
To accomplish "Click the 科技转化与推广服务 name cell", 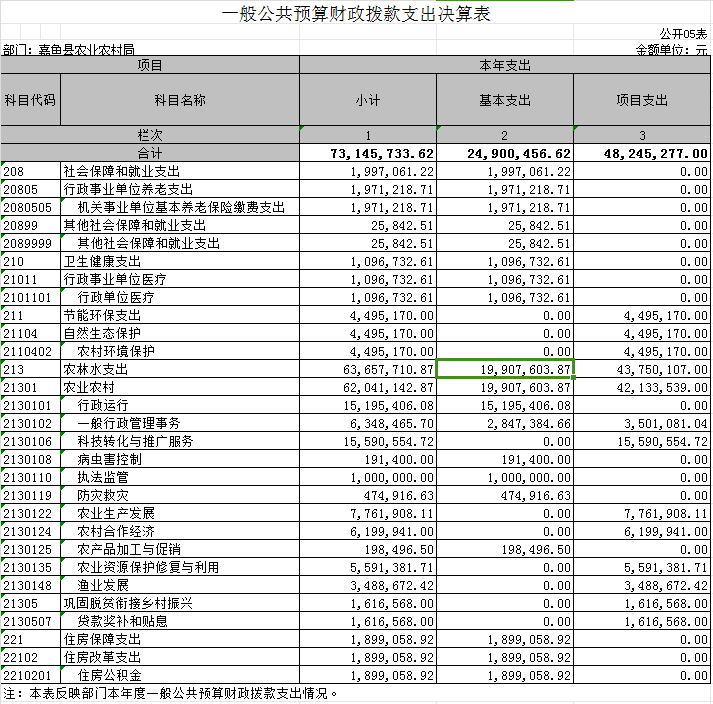I will coord(180,441).
